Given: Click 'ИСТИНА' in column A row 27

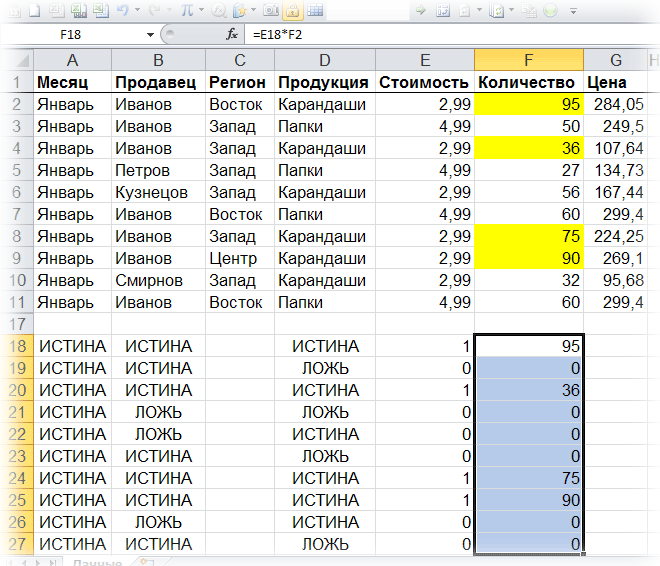Looking at the screenshot, I should tap(72, 544).
